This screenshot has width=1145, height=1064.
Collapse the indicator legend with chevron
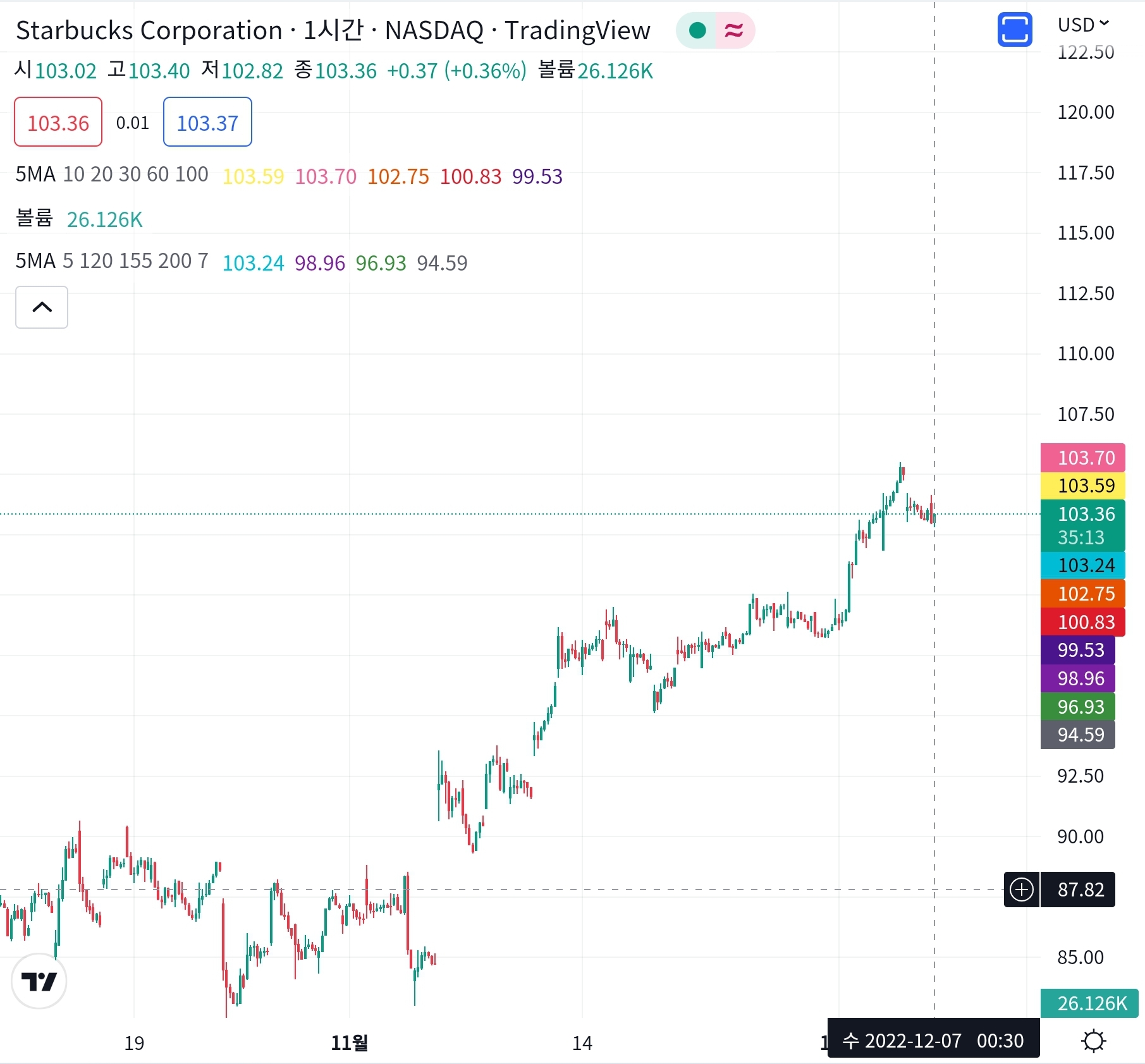pyautogui.click(x=42, y=307)
